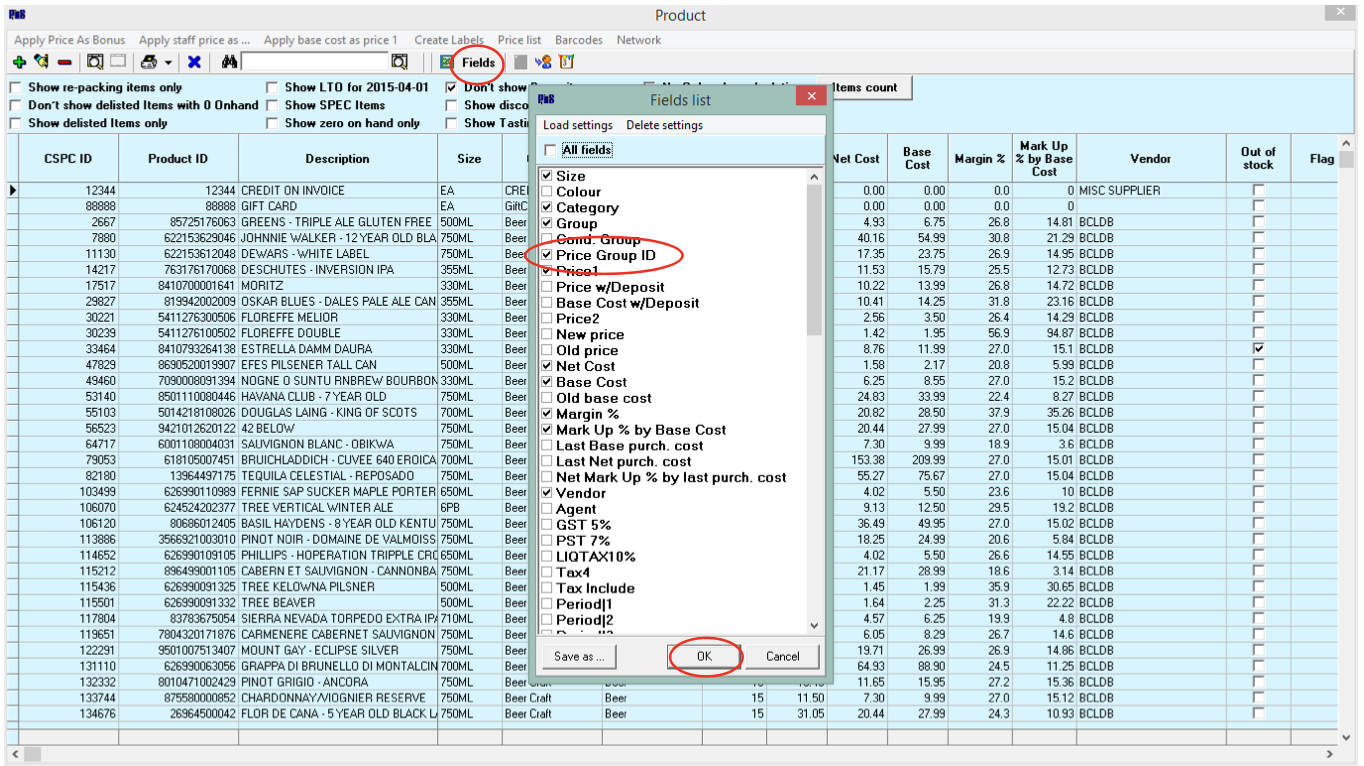Uncheck the Size field checkbox
Image resolution: width=1364 pixels, height=766 pixels.
coord(546,176)
